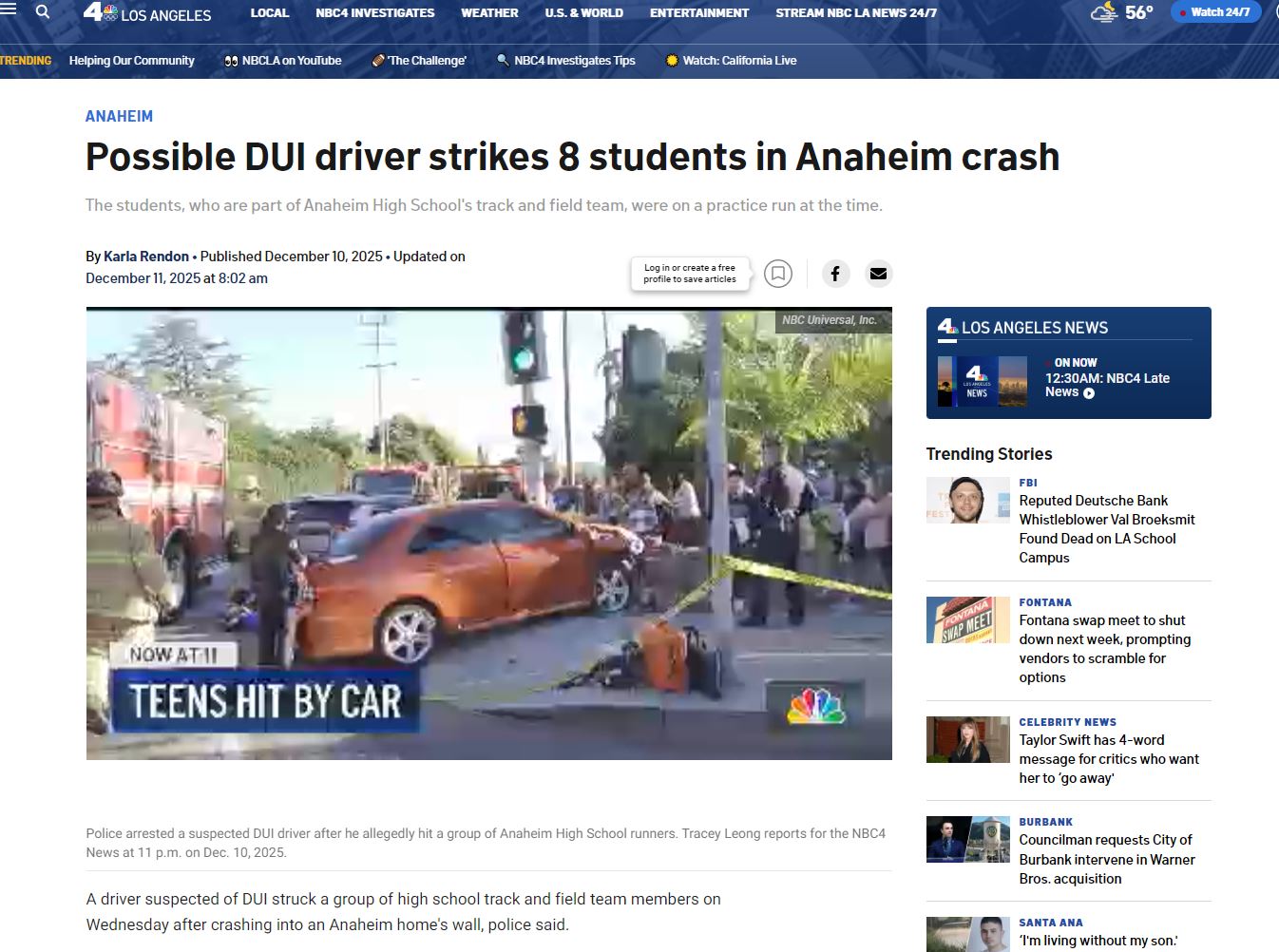Share article via email envelope icon
1279x952 pixels.
pyautogui.click(x=879, y=274)
